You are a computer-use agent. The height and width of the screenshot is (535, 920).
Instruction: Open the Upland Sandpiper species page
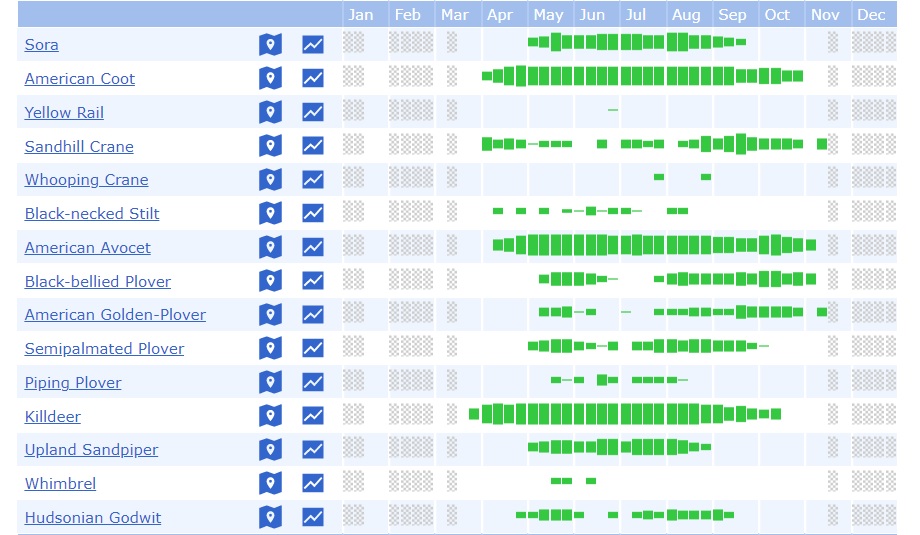[91, 450]
